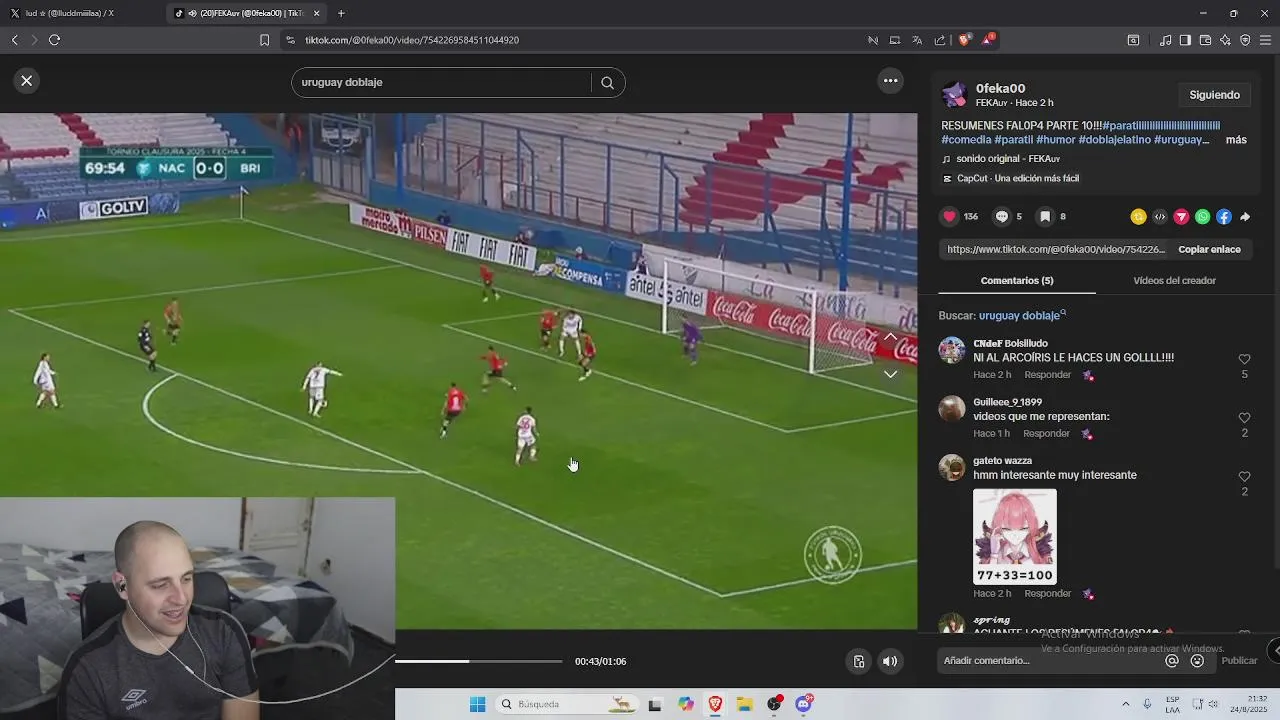Repost the video with the yellow repost icon
Screen dimensions: 1280x720
coord(1138,217)
